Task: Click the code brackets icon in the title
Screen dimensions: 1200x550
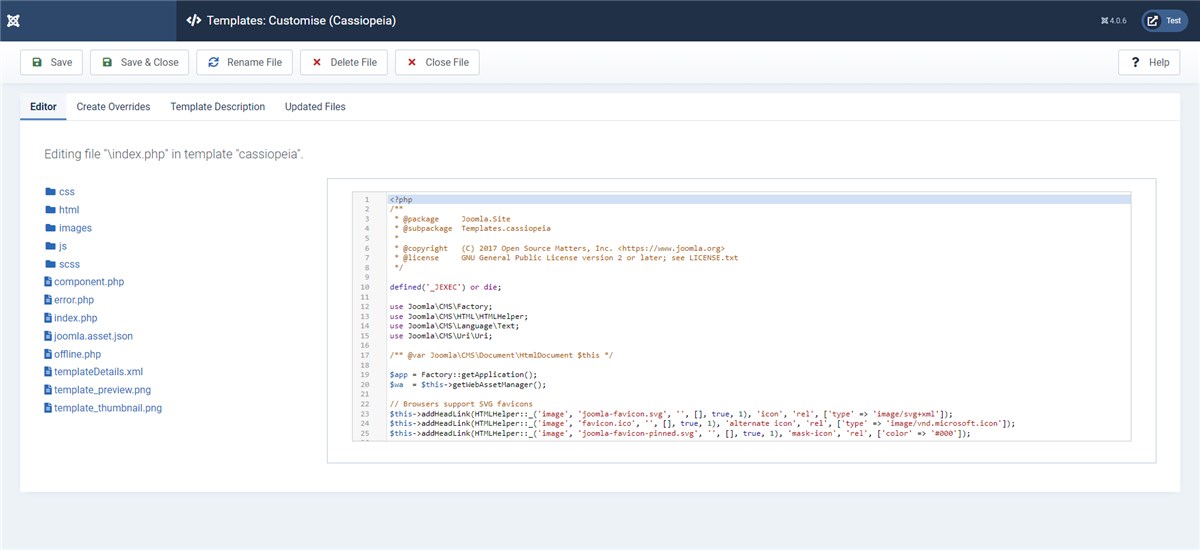Action: point(194,20)
